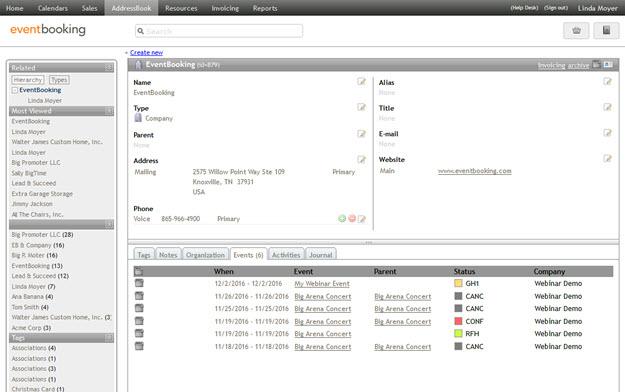Screen dimensions: 625x392
Task: Open the Reports menu
Action: [x=265, y=8]
